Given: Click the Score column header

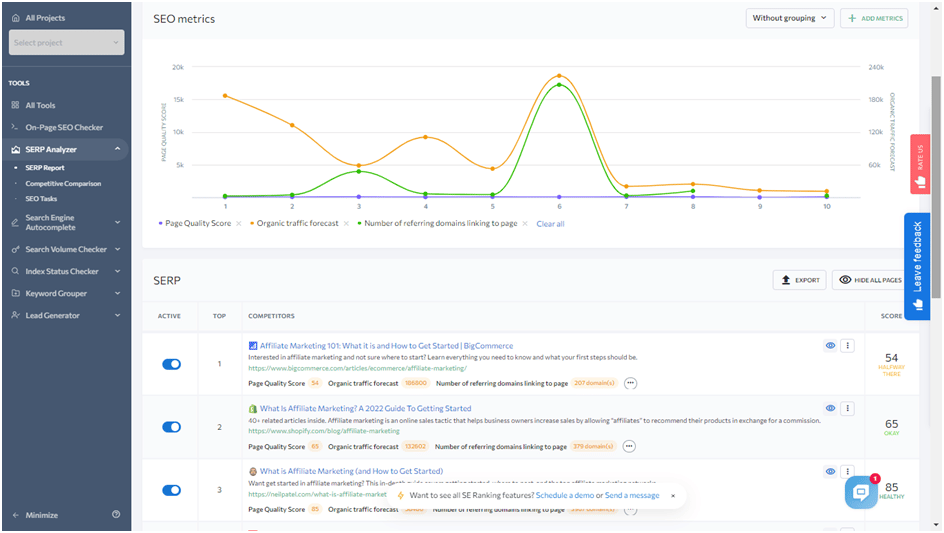Looking at the screenshot, I should (x=892, y=316).
